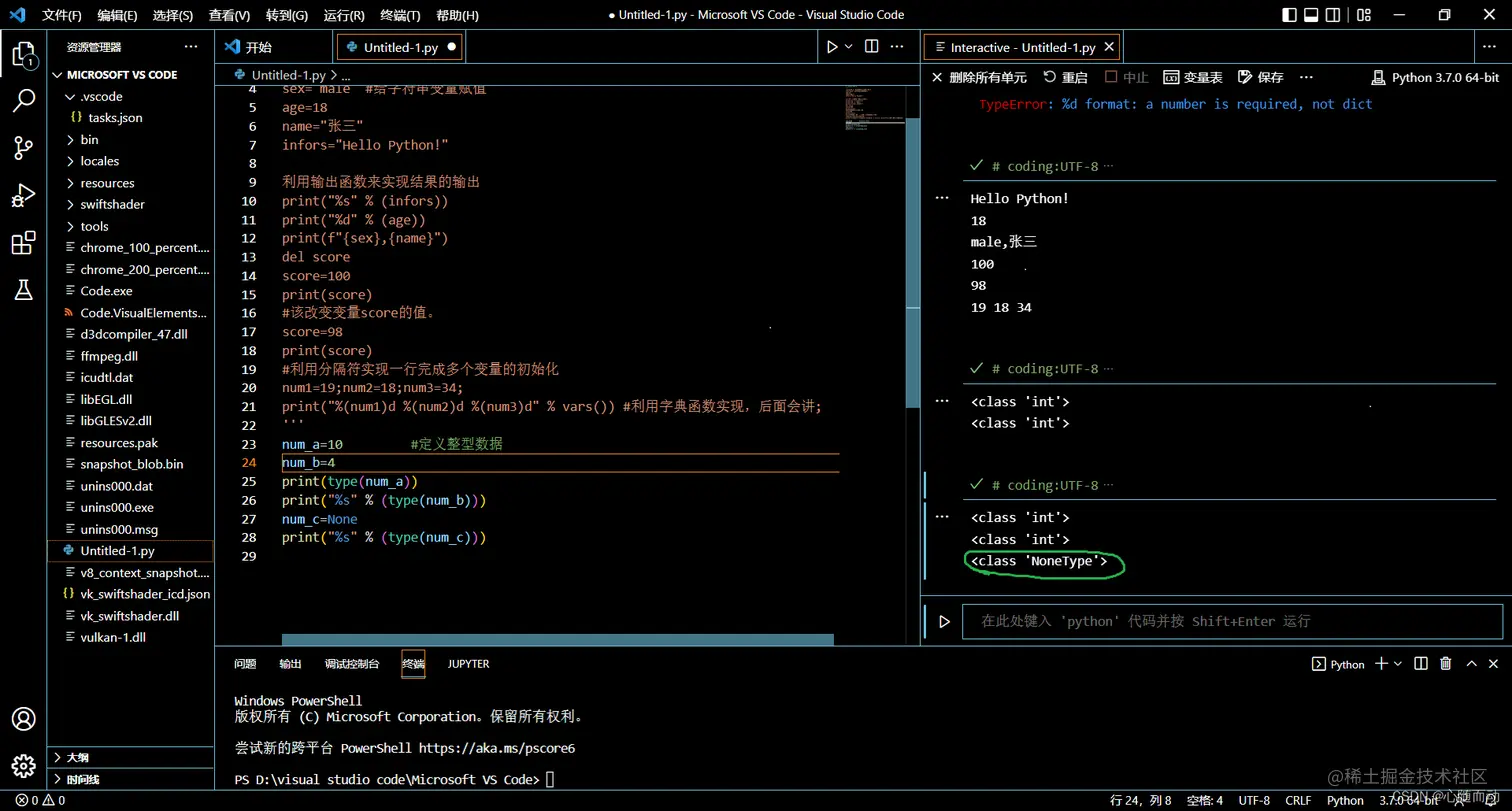Toggle primary sidebar layout icon in title bar

point(1290,15)
